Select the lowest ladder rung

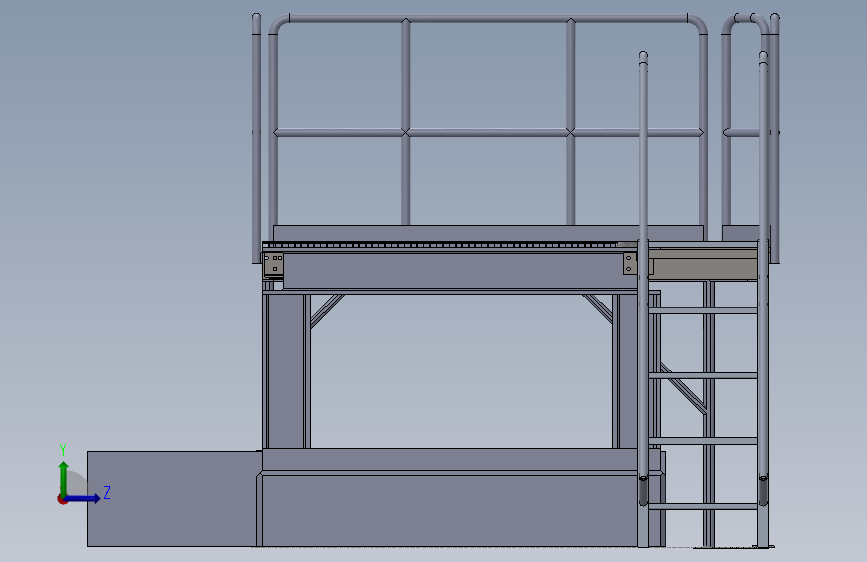click(703, 506)
